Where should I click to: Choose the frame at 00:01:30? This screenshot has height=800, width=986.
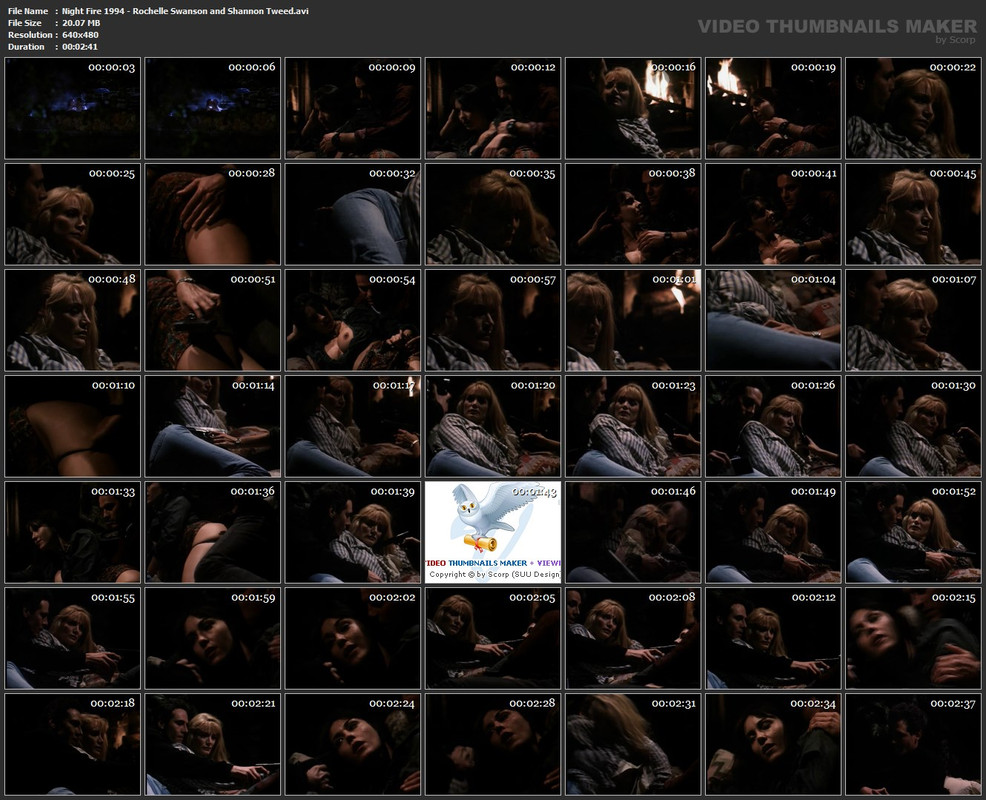(913, 426)
